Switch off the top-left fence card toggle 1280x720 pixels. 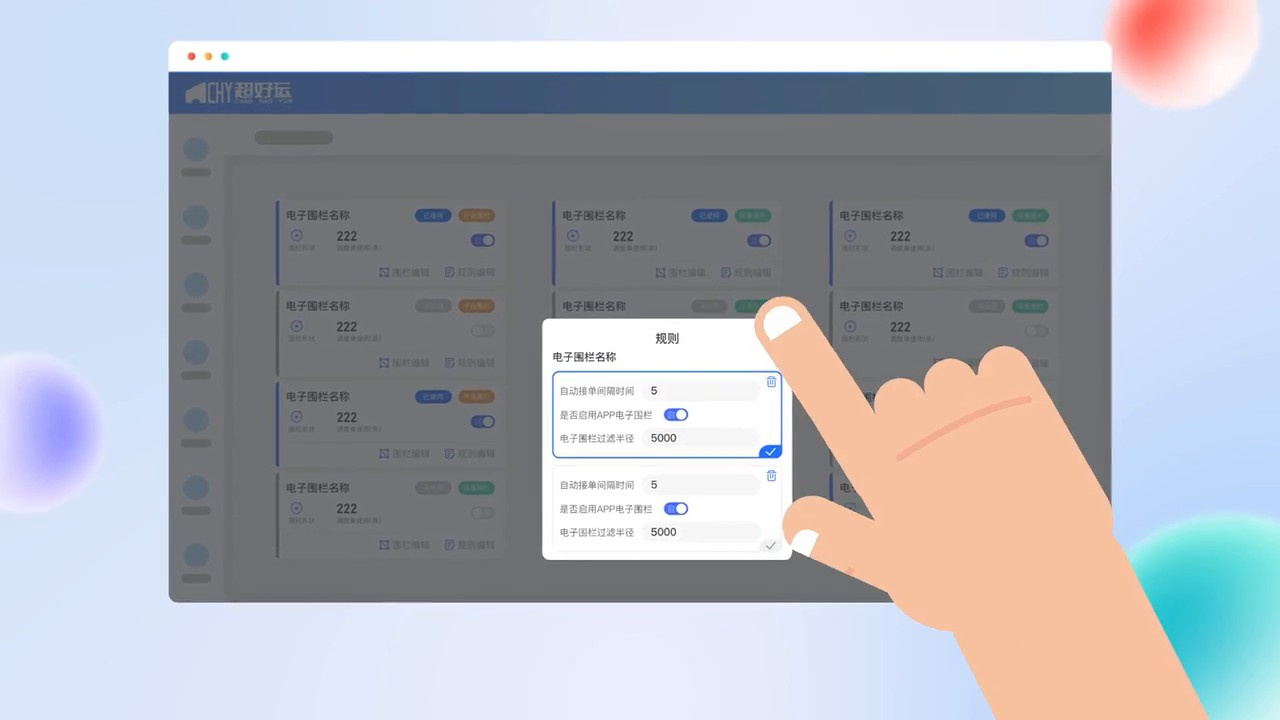[482, 240]
